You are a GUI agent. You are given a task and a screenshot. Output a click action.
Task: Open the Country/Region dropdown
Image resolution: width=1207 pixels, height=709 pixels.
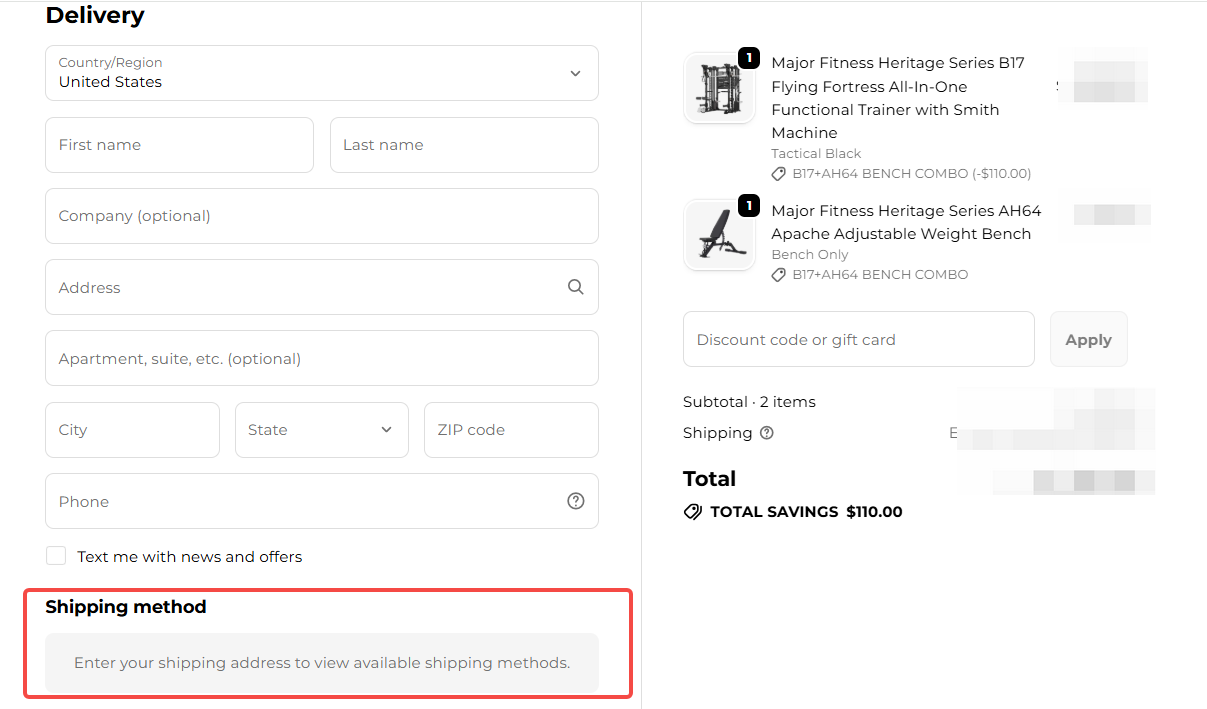[321, 73]
